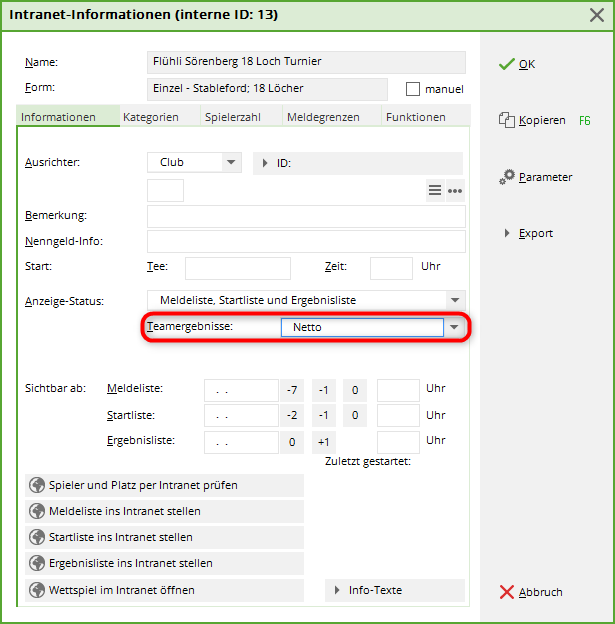This screenshot has width=615, height=624.
Task: Click the 0 button in Ergebnisliste row
Action: (292, 442)
